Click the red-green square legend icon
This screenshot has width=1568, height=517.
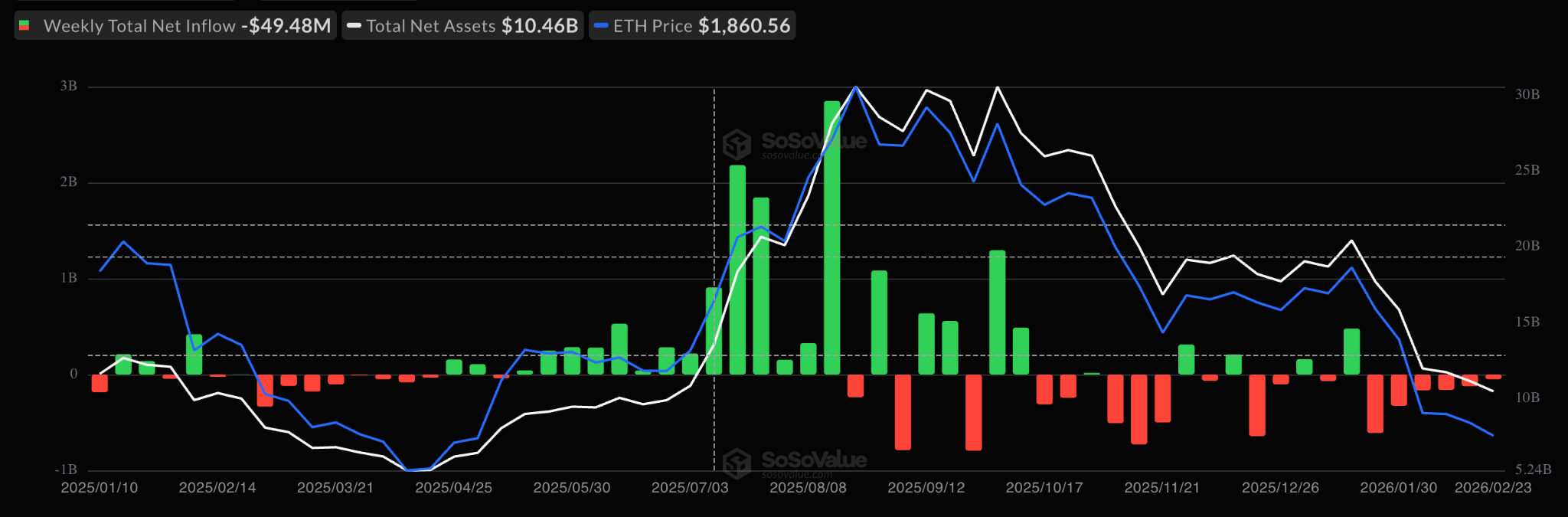click(x=24, y=26)
